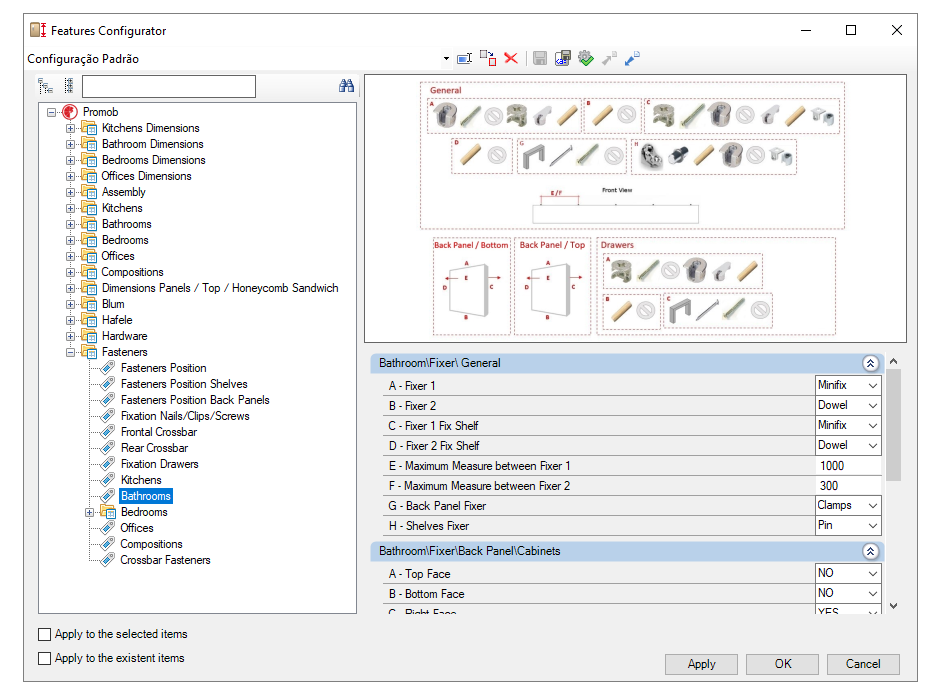Click the properties panel scroll down arrow
This screenshot has height=689, width=925.
[x=894, y=606]
